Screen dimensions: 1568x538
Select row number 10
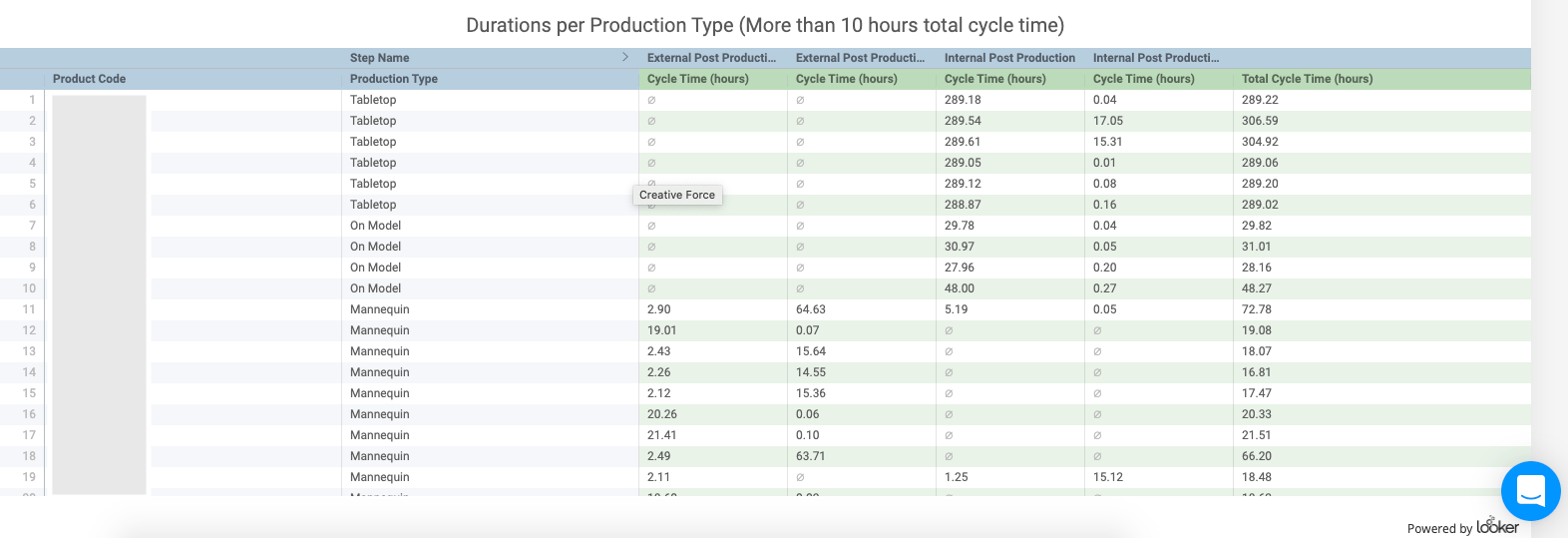[x=30, y=288]
